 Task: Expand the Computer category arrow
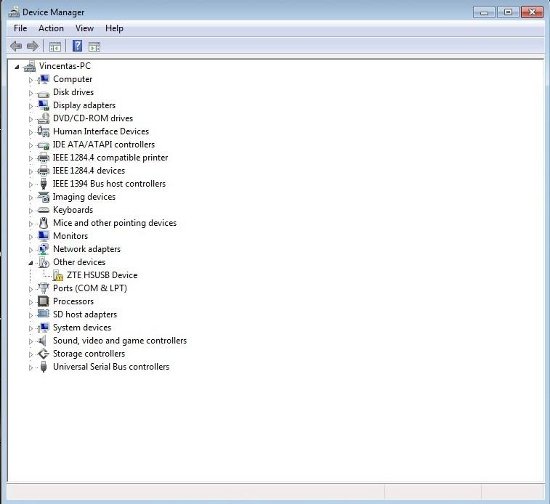pos(31,80)
